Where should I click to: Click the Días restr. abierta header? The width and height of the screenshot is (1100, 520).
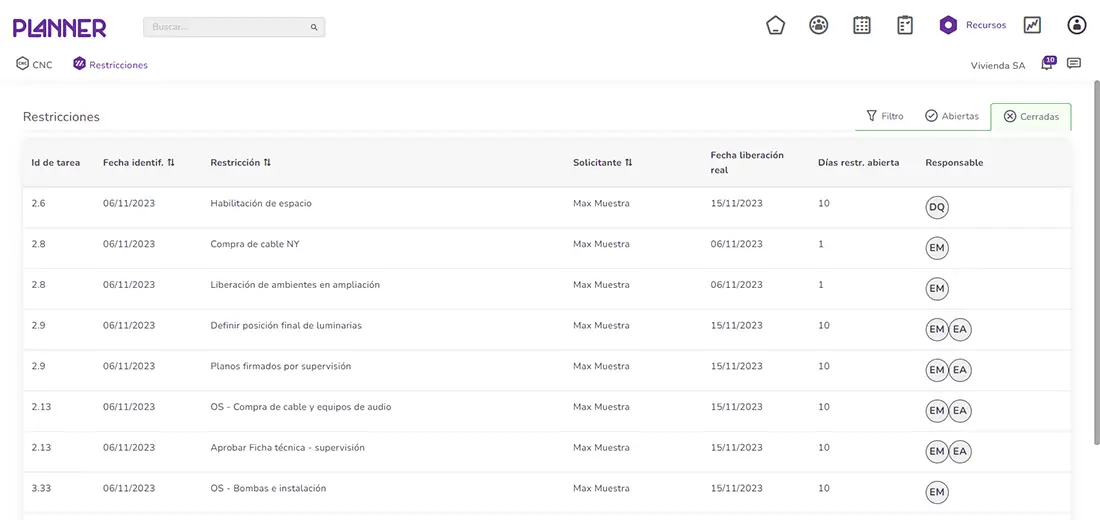(859, 163)
